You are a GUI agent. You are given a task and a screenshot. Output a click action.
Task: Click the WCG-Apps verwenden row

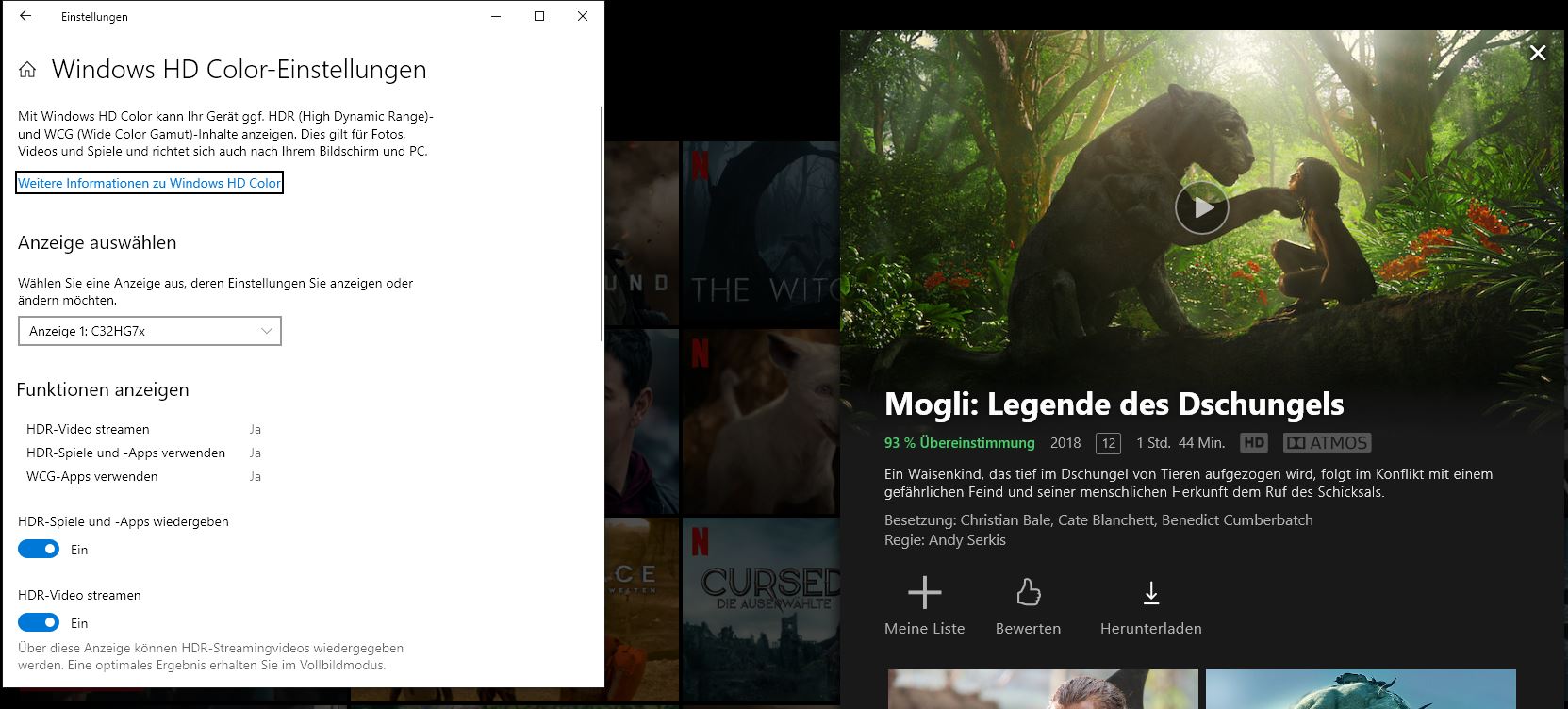pos(143,476)
